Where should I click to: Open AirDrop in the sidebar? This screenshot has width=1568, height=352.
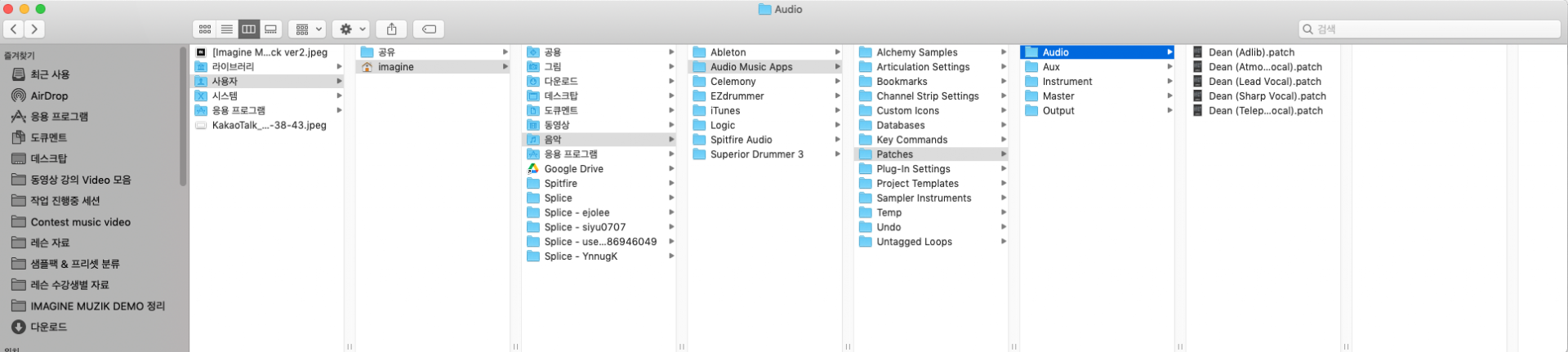[x=49, y=96]
